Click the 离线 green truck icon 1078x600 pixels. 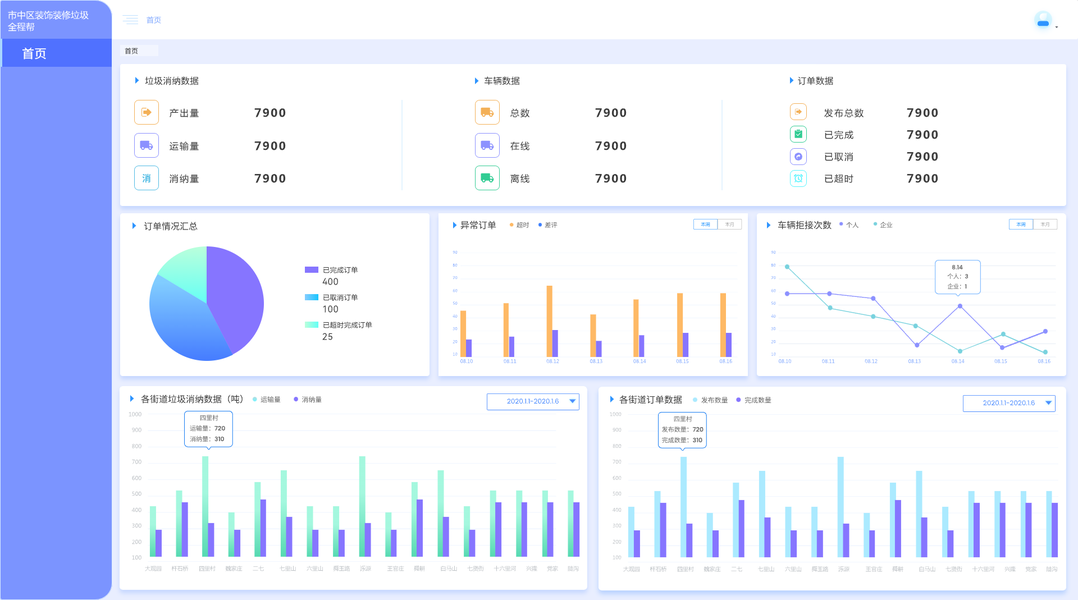[x=487, y=178]
